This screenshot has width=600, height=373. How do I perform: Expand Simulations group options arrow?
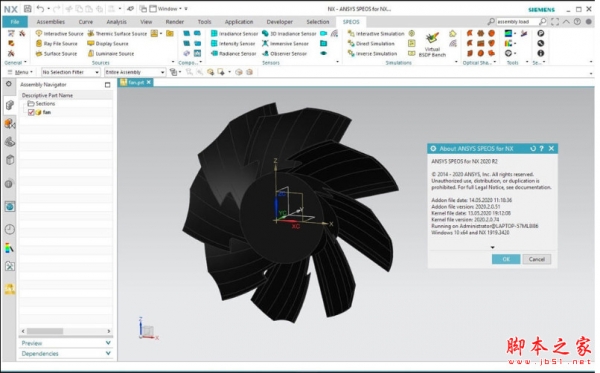[456, 62]
